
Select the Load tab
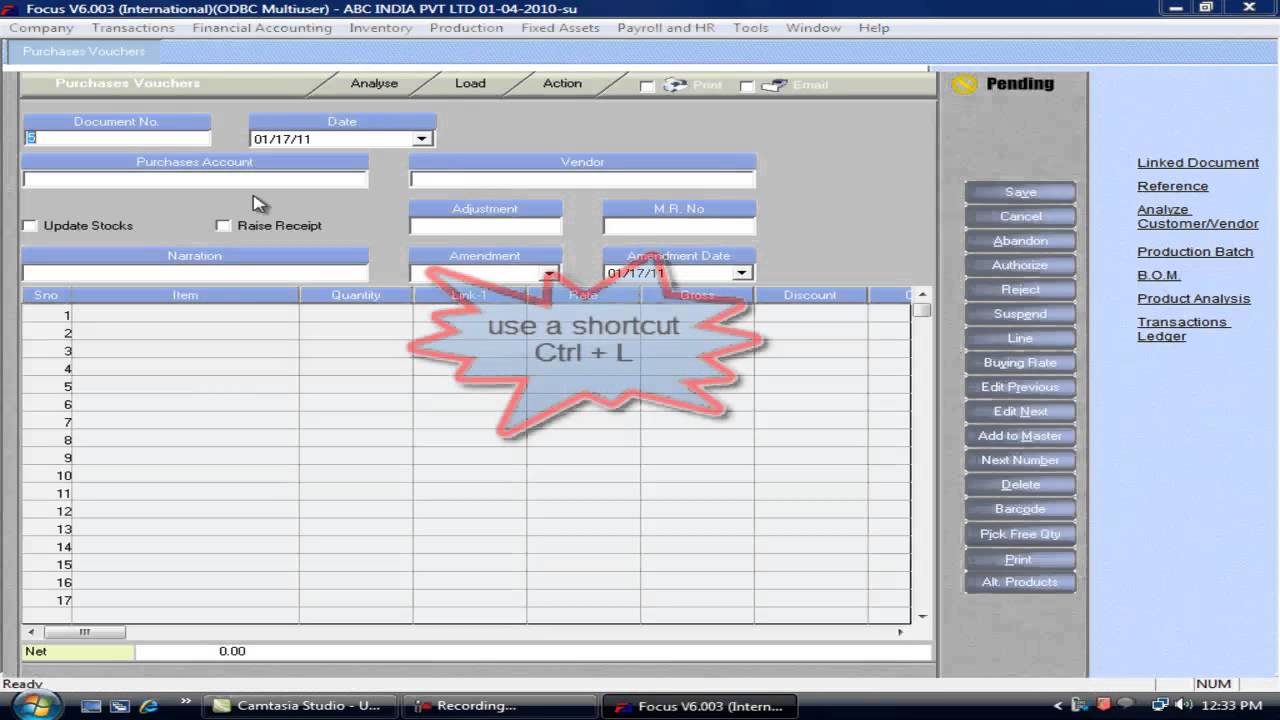(x=470, y=84)
